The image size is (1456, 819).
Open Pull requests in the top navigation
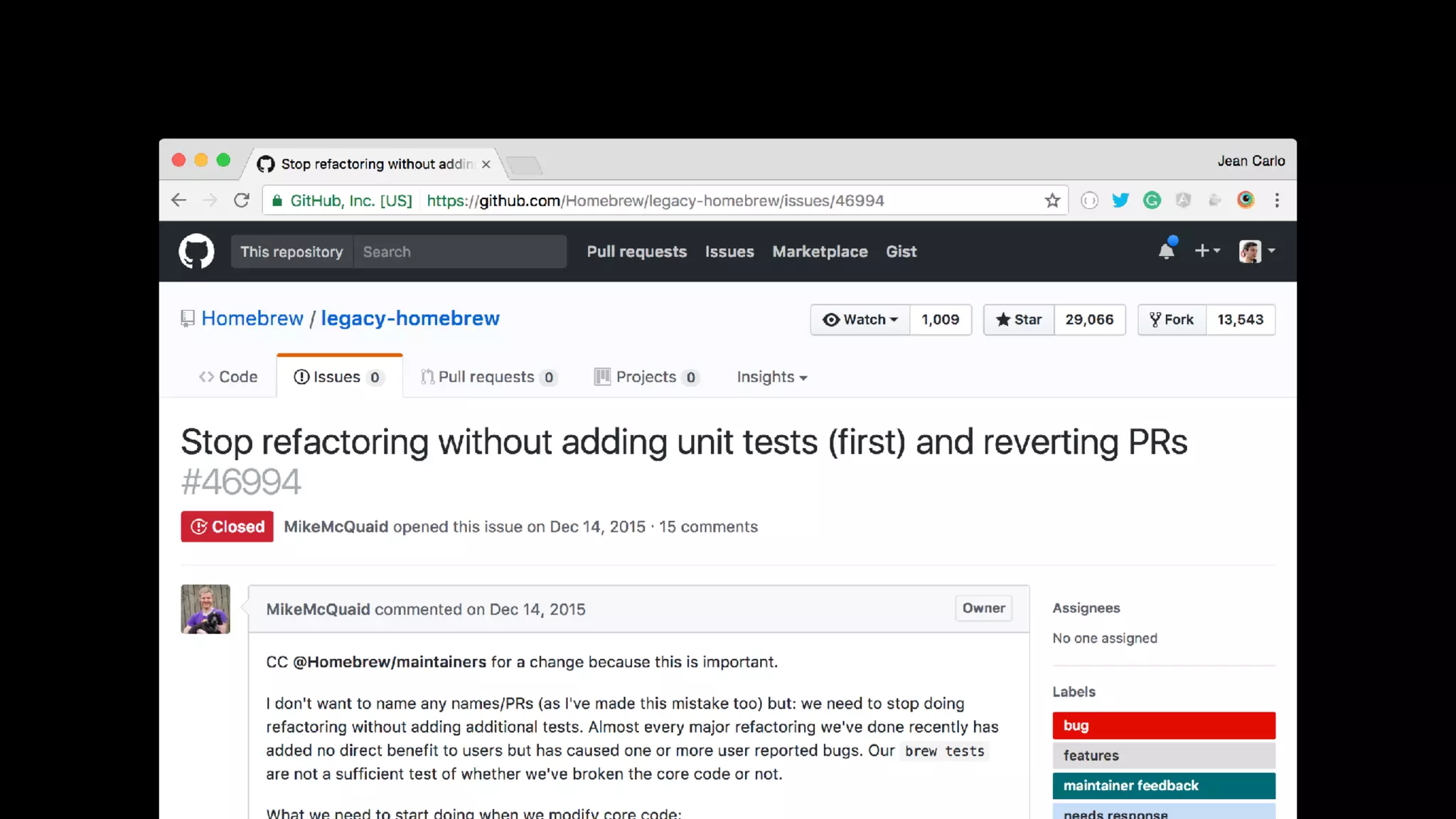[637, 252]
